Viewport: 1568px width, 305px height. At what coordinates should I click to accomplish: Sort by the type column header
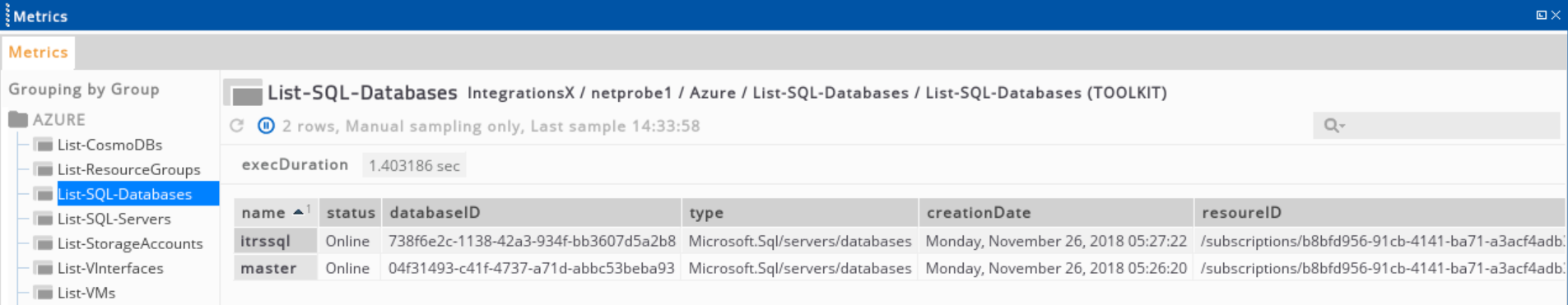[x=800, y=213]
